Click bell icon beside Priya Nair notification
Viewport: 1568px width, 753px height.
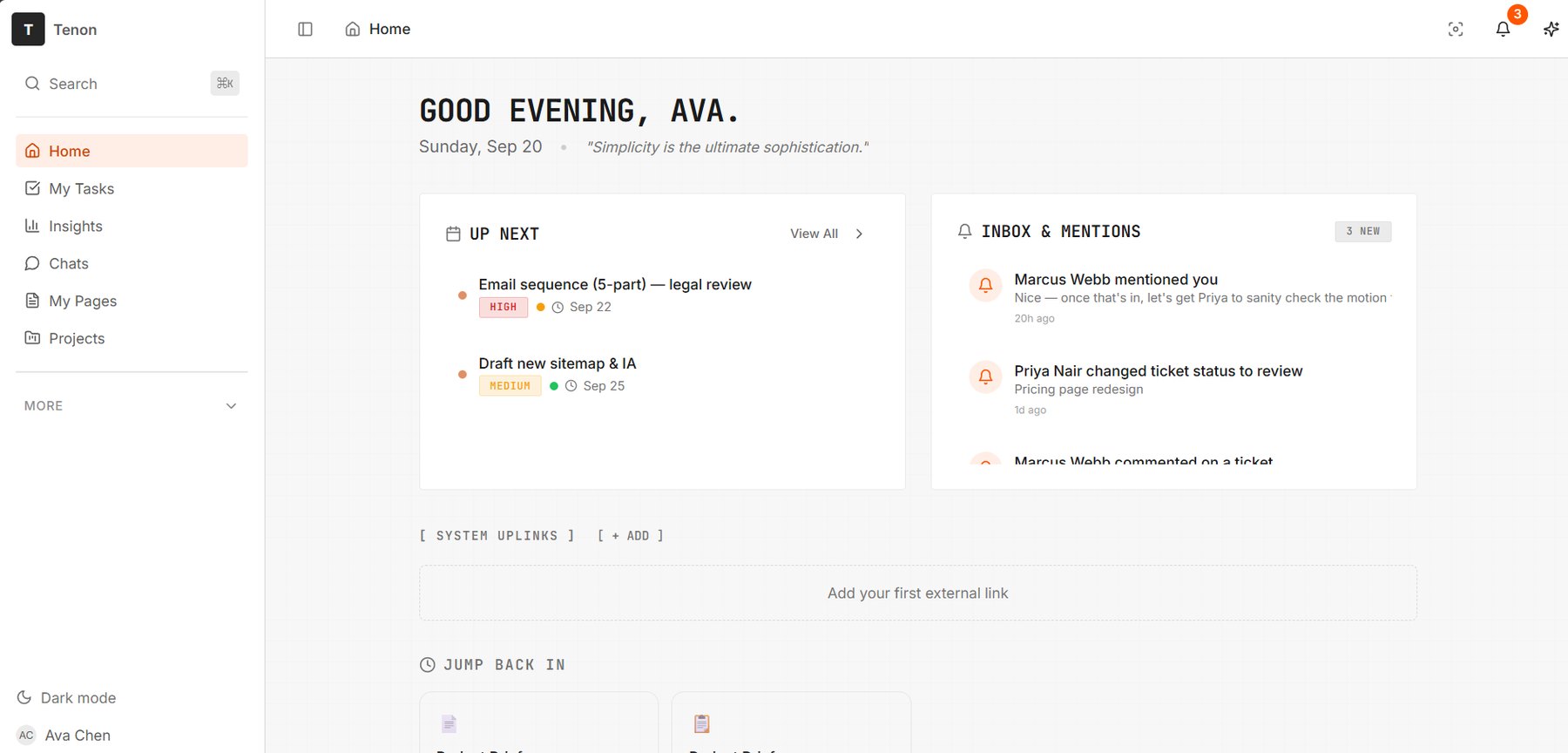[985, 376]
